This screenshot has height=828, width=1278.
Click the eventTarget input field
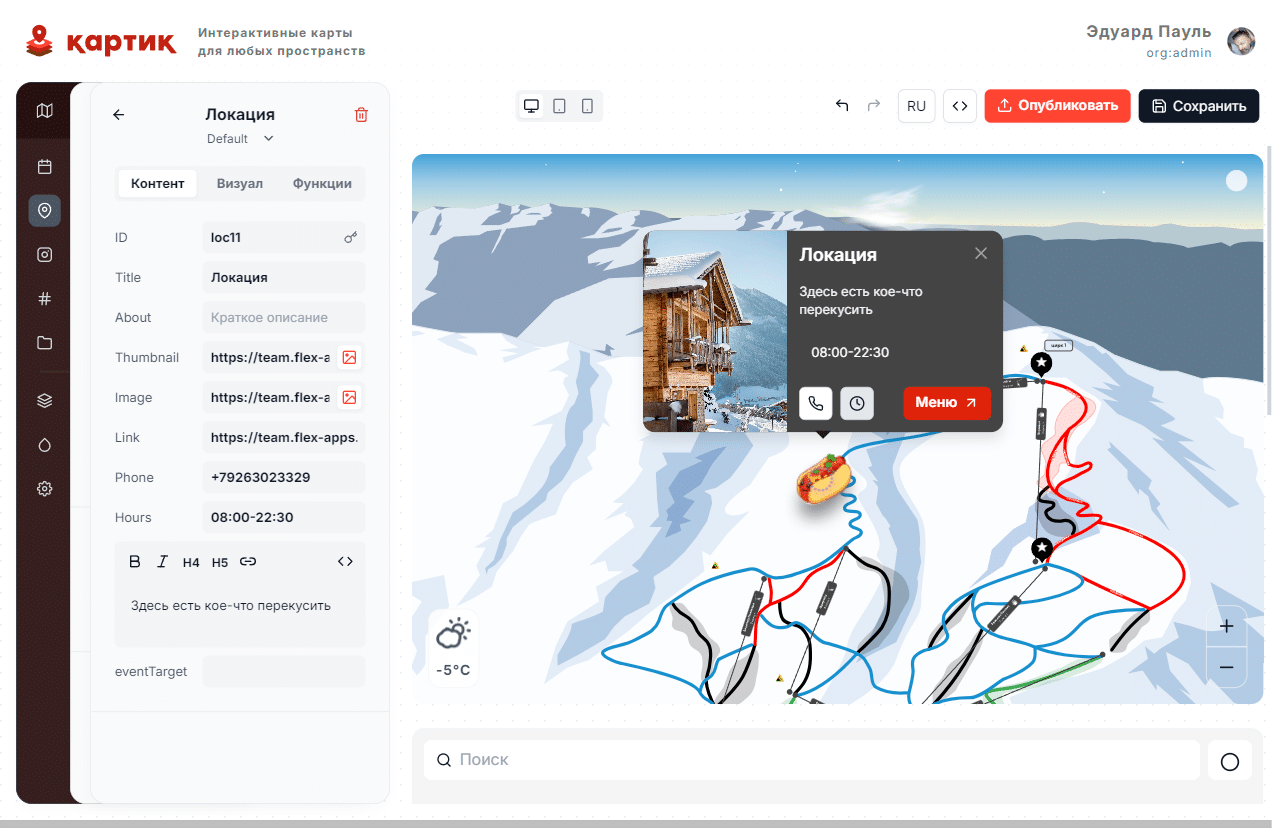(x=284, y=671)
